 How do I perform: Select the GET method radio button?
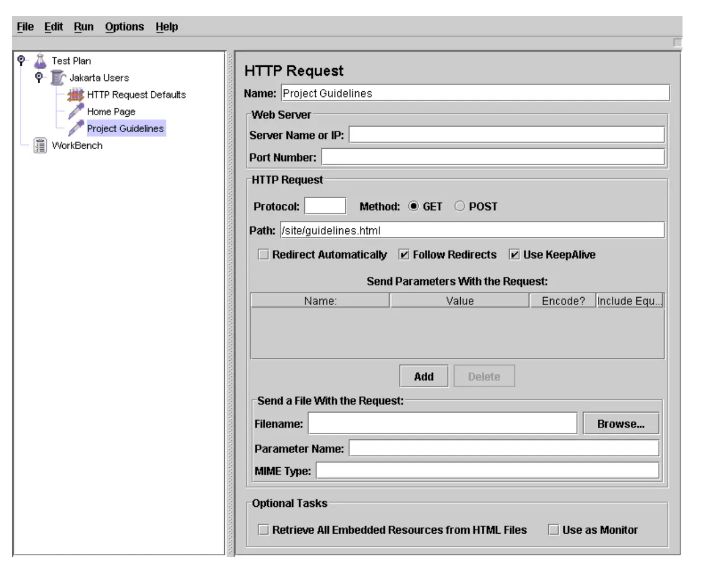click(413, 206)
